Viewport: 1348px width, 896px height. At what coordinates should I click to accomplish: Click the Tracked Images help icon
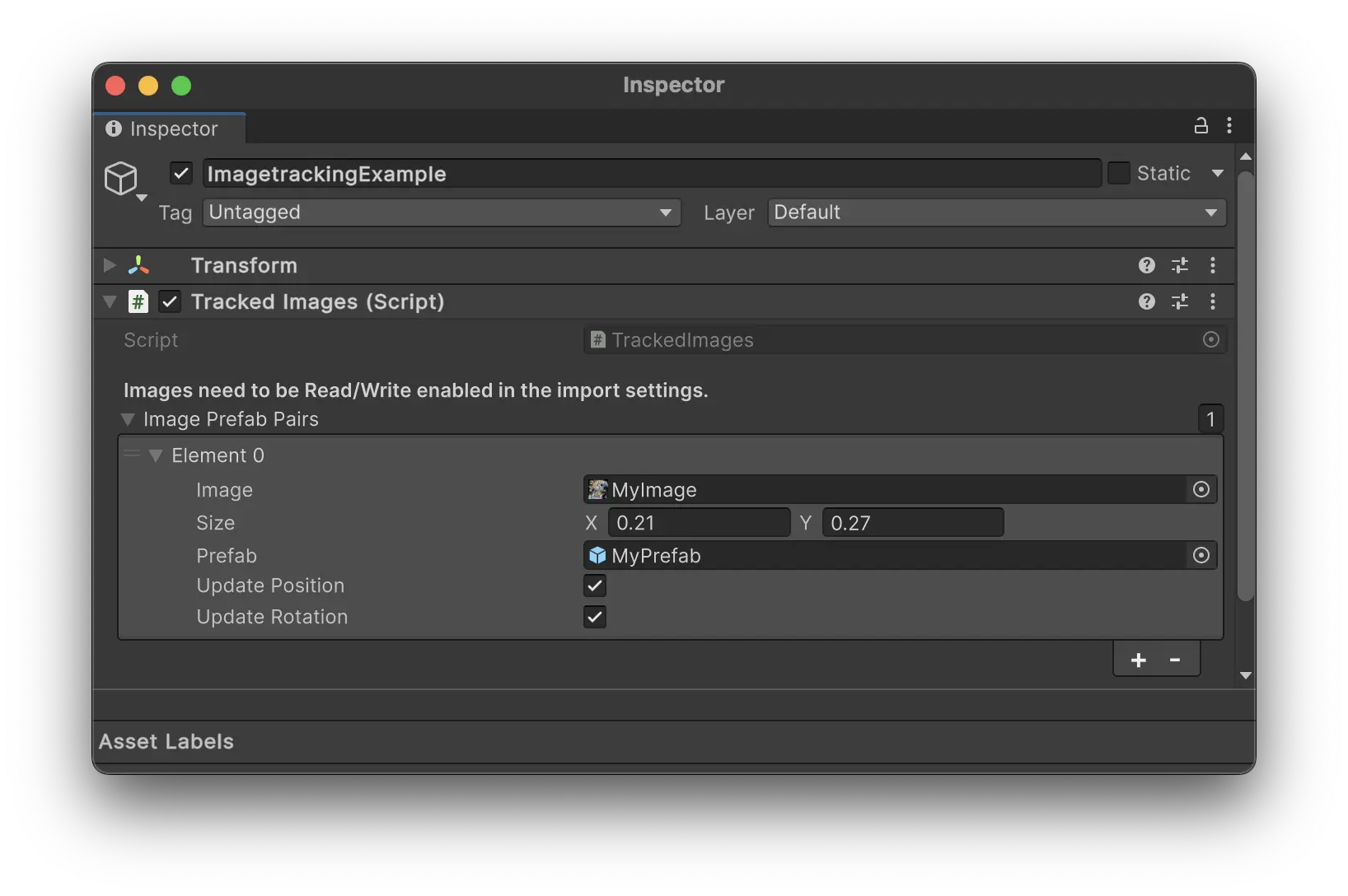[x=1146, y=301]
